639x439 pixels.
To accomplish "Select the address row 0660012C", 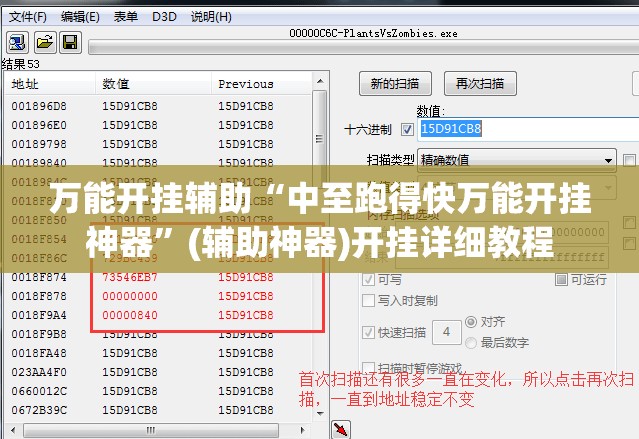I will [x=158, y=391].
